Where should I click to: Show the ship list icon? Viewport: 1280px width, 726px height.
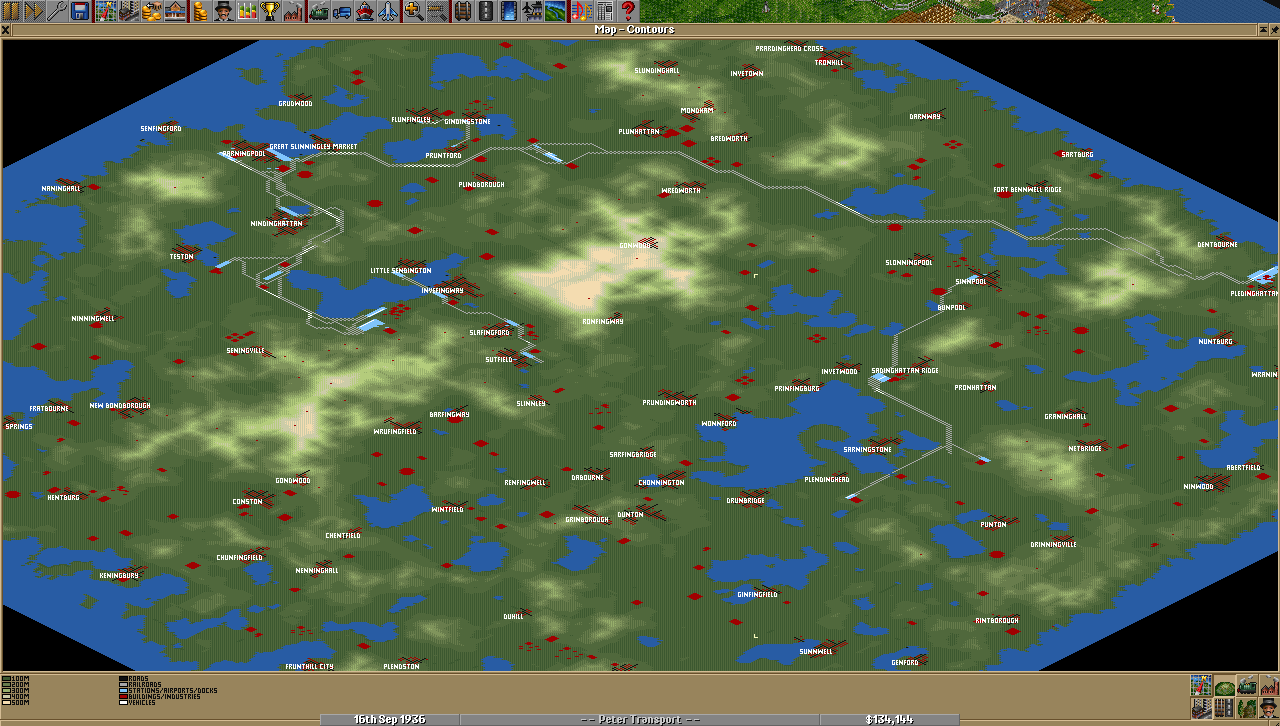(x=364, y=11)
